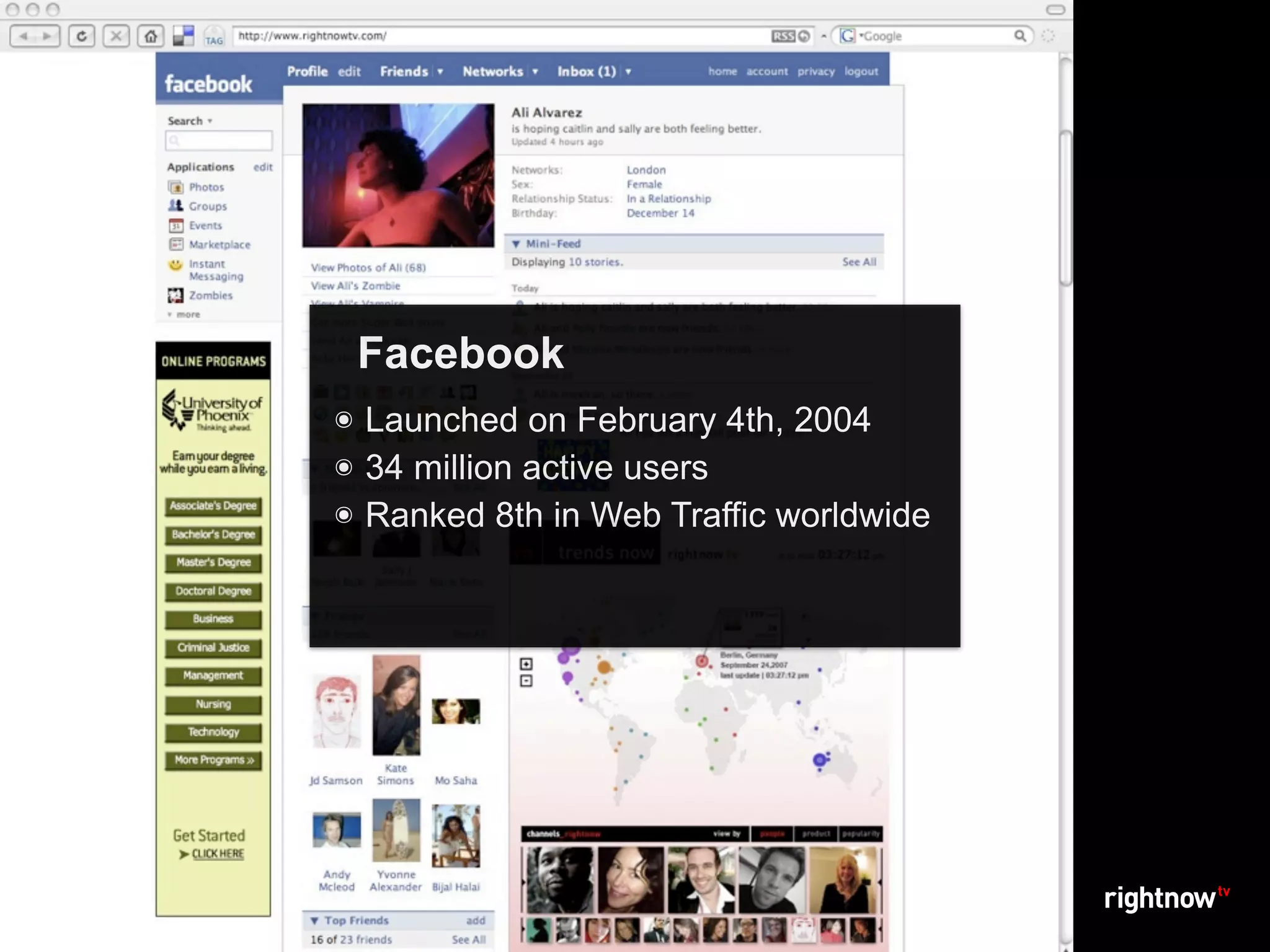Zoom in on the map with plus icon
The image size is (1270, 952).
coord(526,664)
